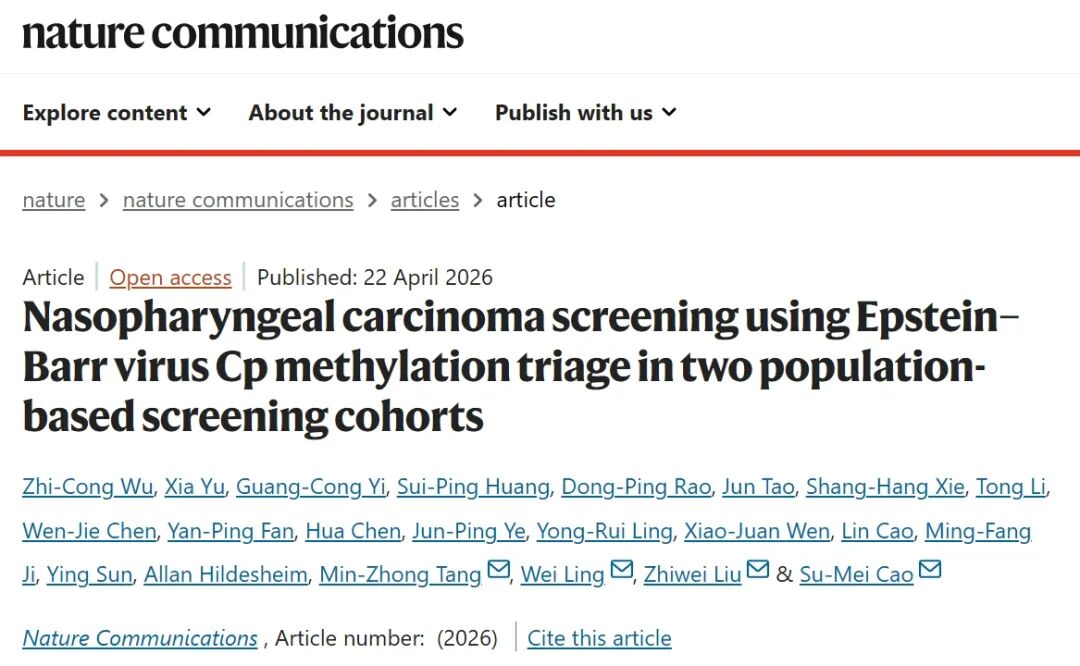Expand Publish with us dropdown
1080x666 pixels.
tap(585, 113)
